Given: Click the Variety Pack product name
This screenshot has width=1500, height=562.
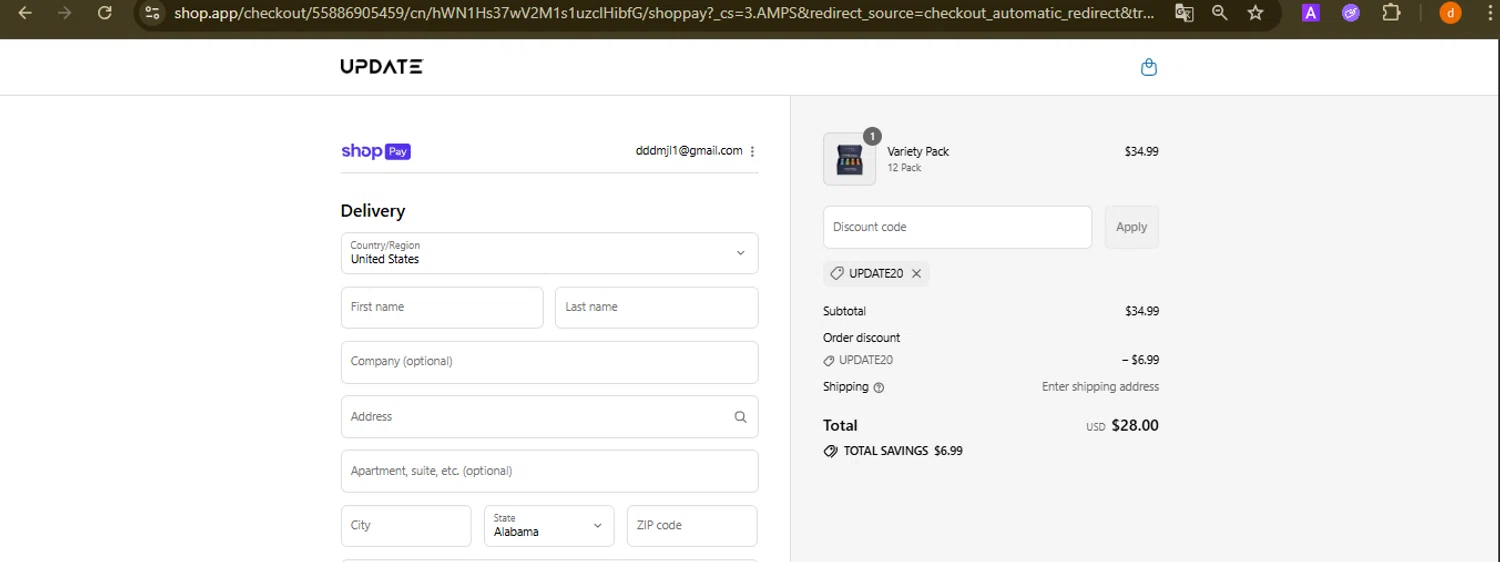Looking at the screenshot, I should pyautogui.click(x=918, y=151).
